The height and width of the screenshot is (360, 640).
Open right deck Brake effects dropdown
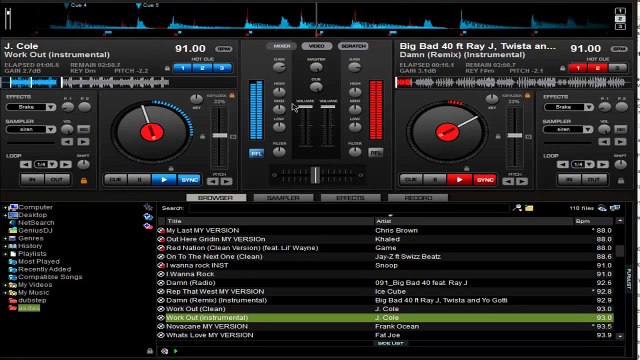click(x=589, y=107)
